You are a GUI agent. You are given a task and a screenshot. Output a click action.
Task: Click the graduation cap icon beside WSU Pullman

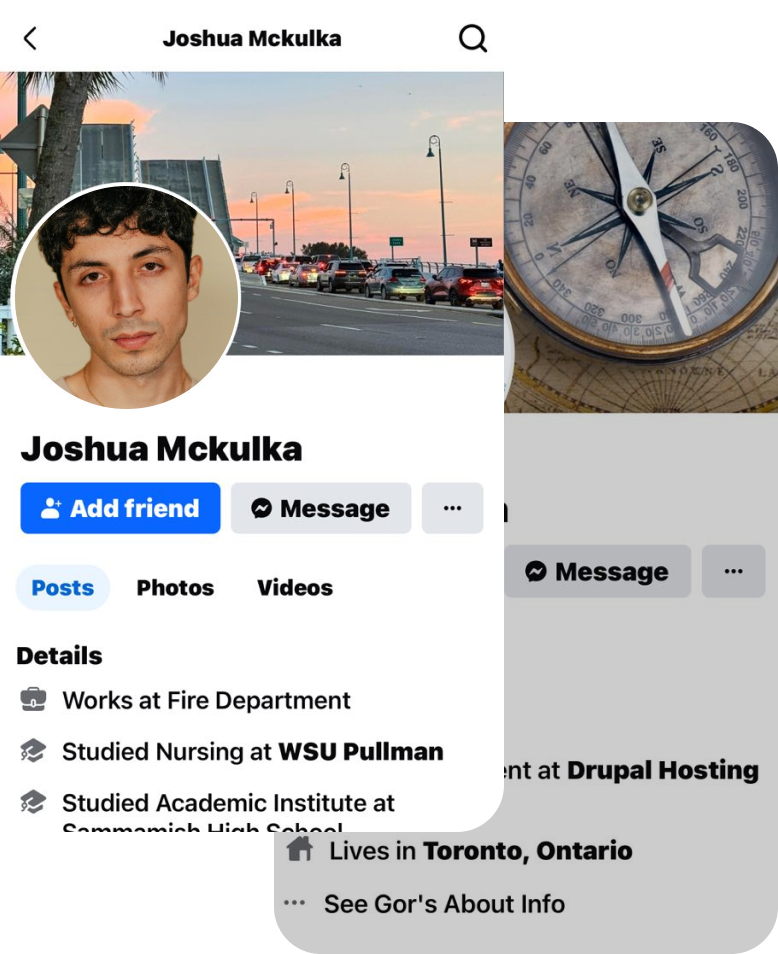(x=33, y=751)
